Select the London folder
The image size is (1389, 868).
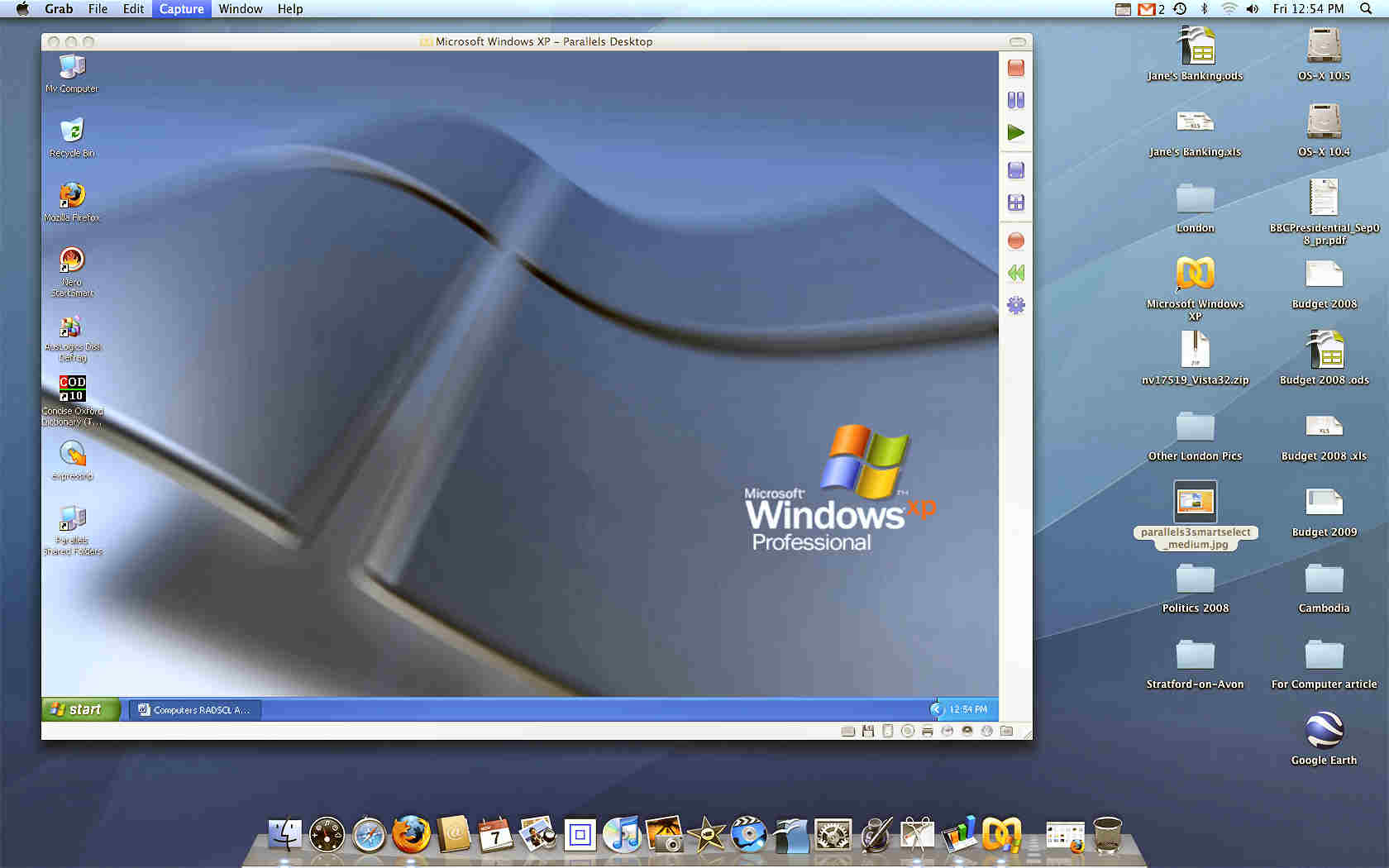point(1196,207)
